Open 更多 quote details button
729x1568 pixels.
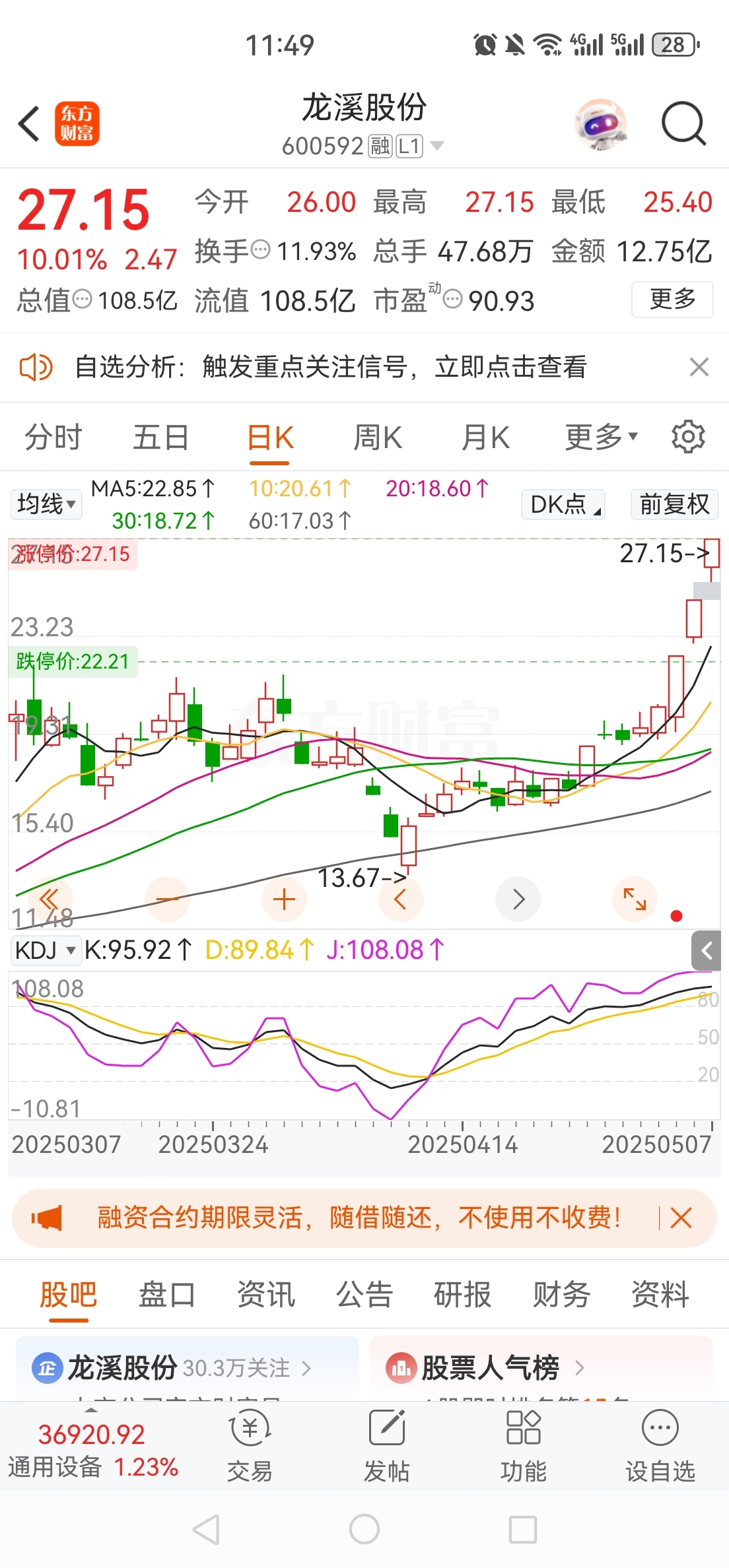672,300
